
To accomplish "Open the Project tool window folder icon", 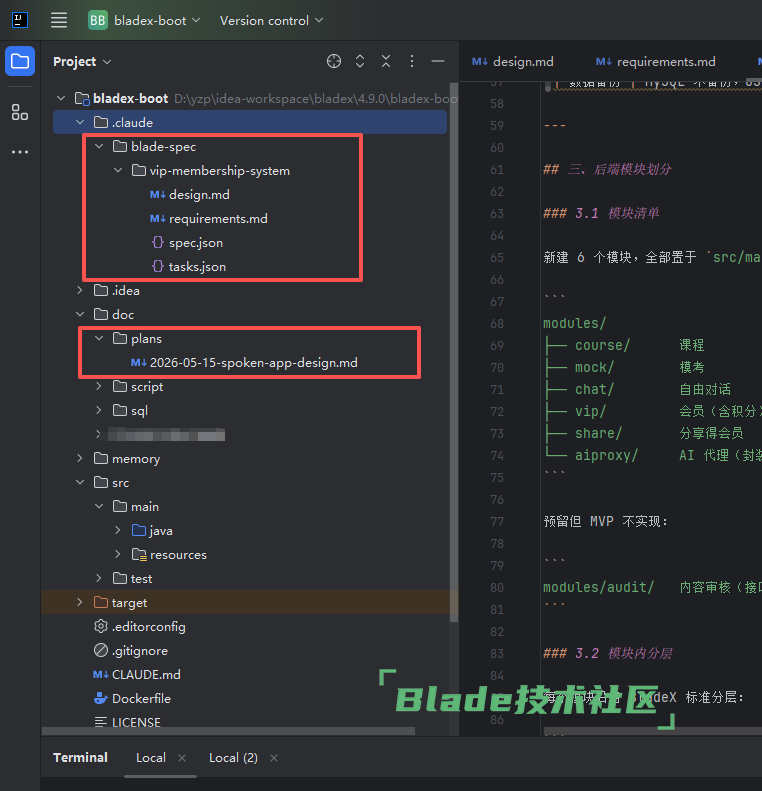I will [x=20, y=61].
